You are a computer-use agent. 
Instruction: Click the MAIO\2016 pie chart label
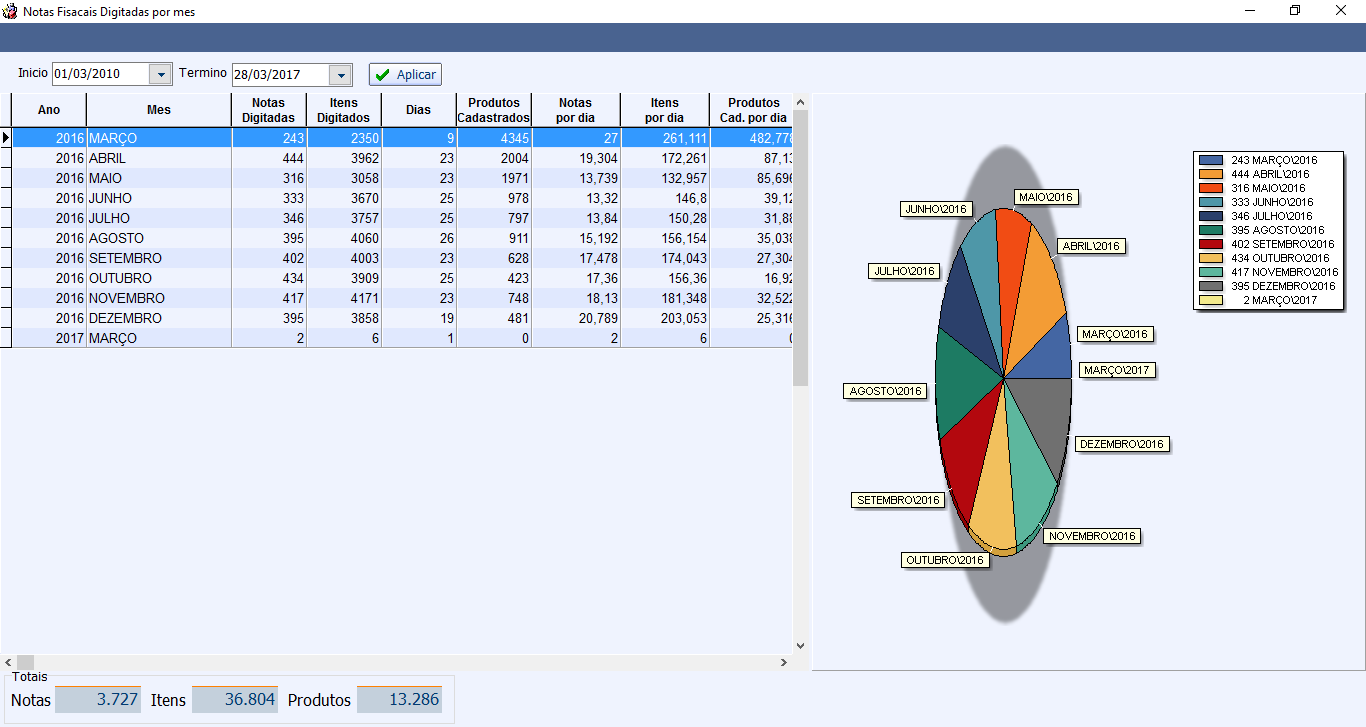(1046, 197)
